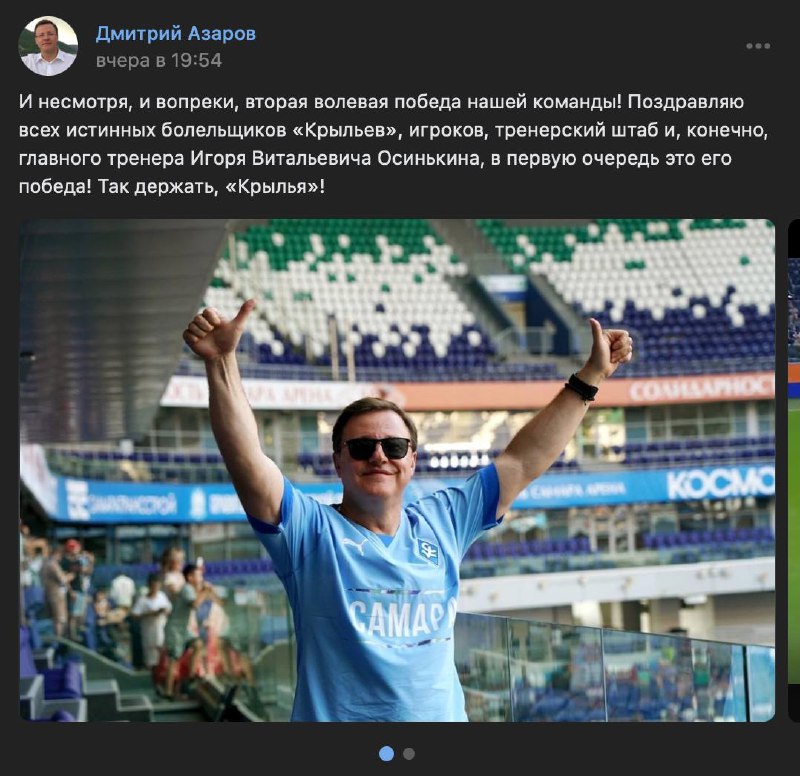Screen dimensions: 800x776
Task: Select the first carousel dot indicator
Action: click(387, 754)
